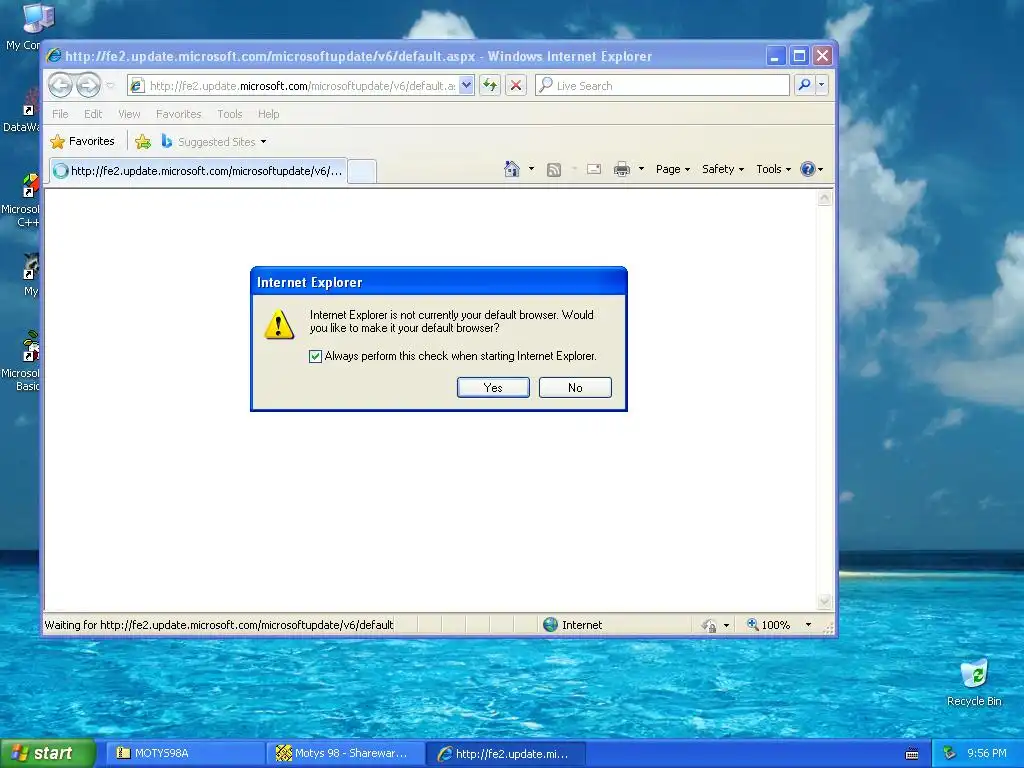Click the warning triangle icon in dialog
The image size is (1024, 768).
point(279,325)
